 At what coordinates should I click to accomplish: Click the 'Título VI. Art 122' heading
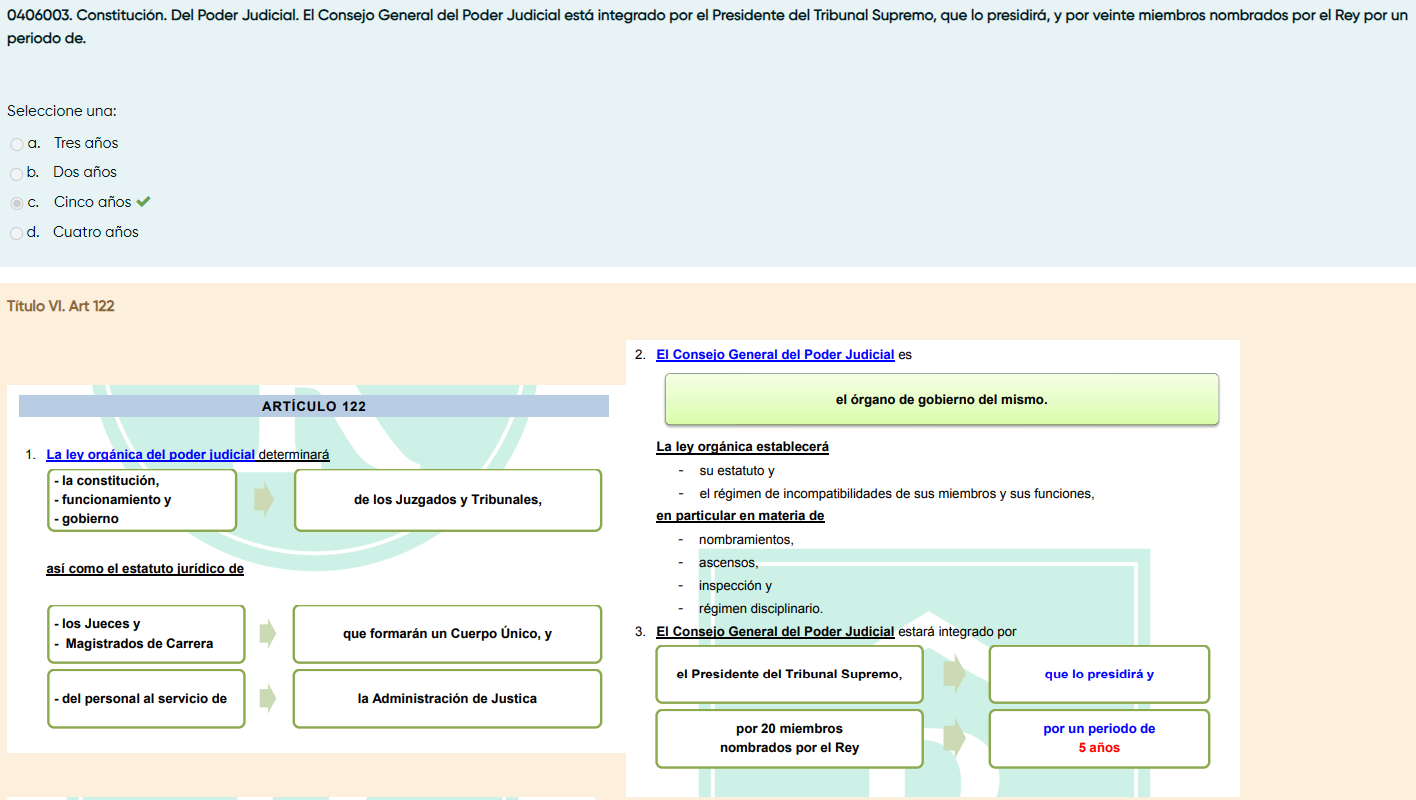pos(61,306)
